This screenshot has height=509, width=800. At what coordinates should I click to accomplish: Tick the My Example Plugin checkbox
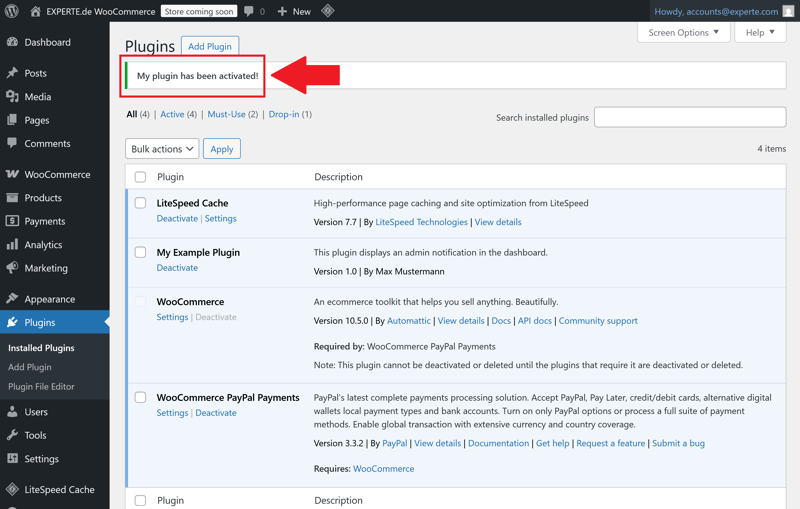click(140, 252)
